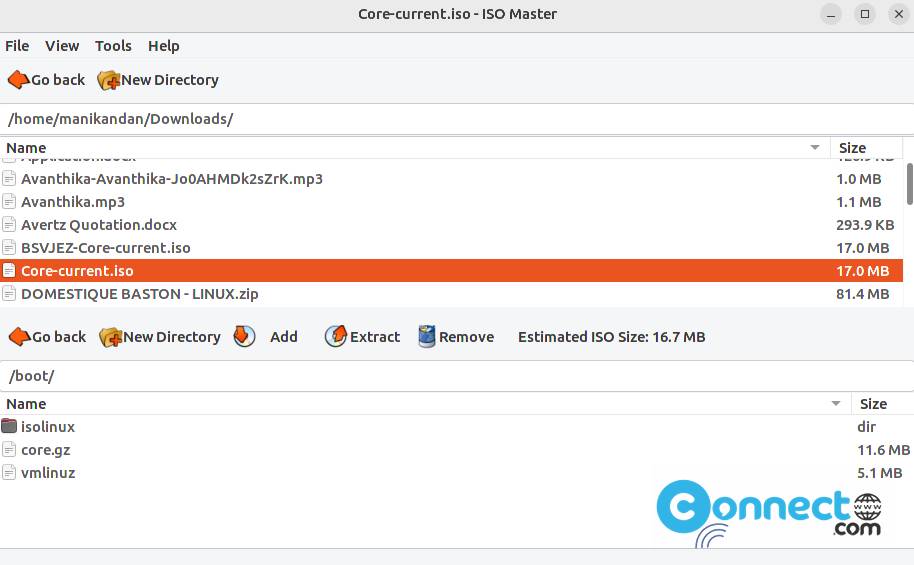Screen dimensions: 914x565
Task: Click the top New Directory label
Action: pos(170,80)
